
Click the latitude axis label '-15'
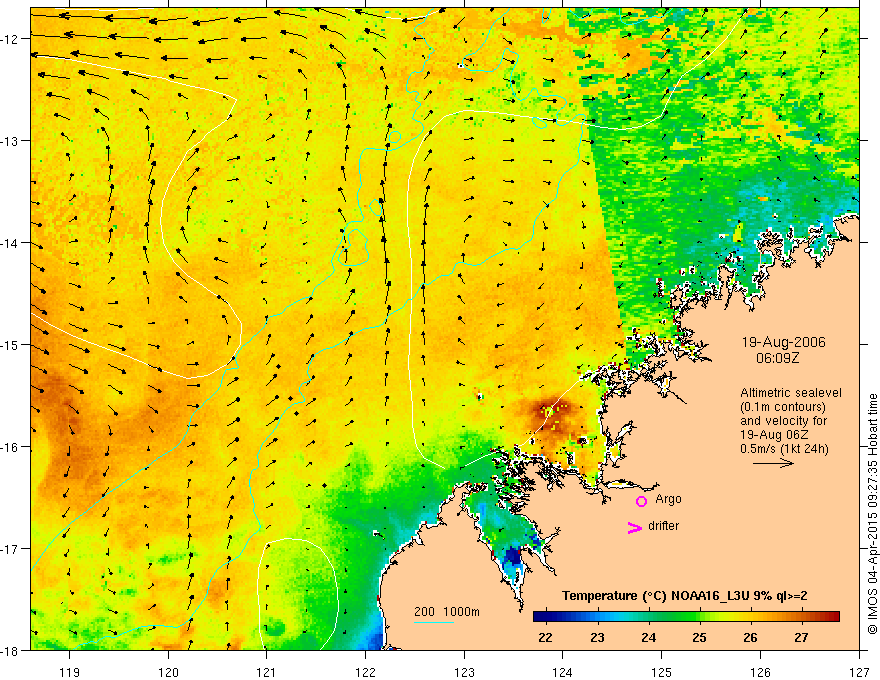(x=11, y=344)
